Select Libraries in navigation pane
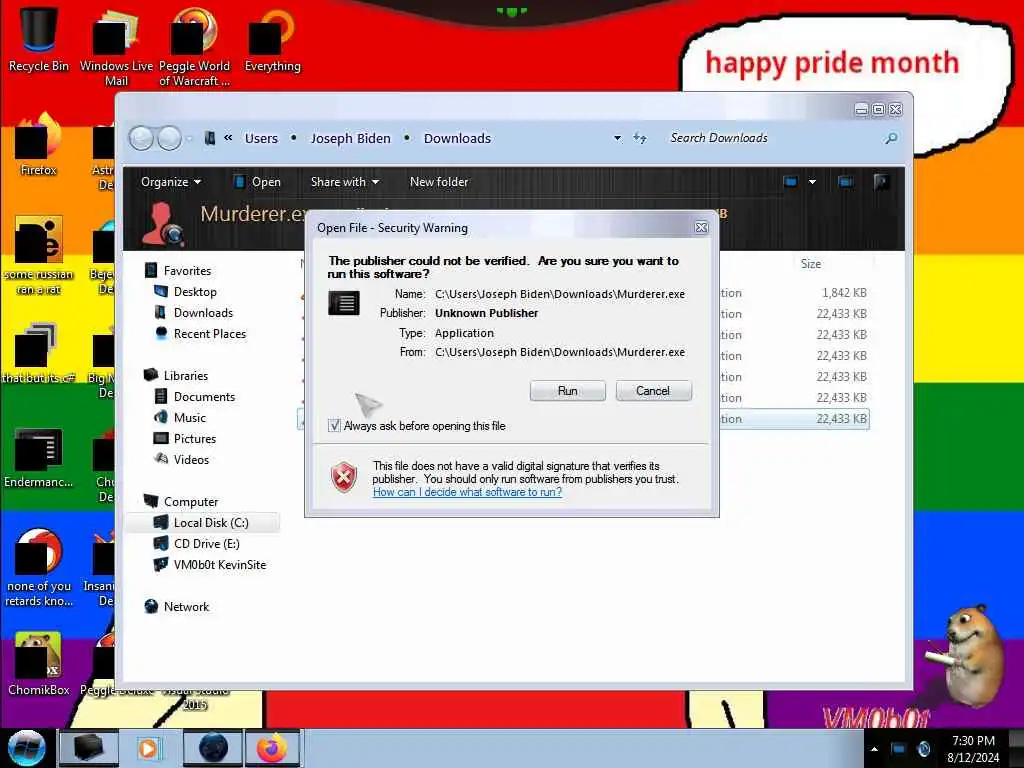Screen dimensions: 1024x768 [x=185, y=376]
